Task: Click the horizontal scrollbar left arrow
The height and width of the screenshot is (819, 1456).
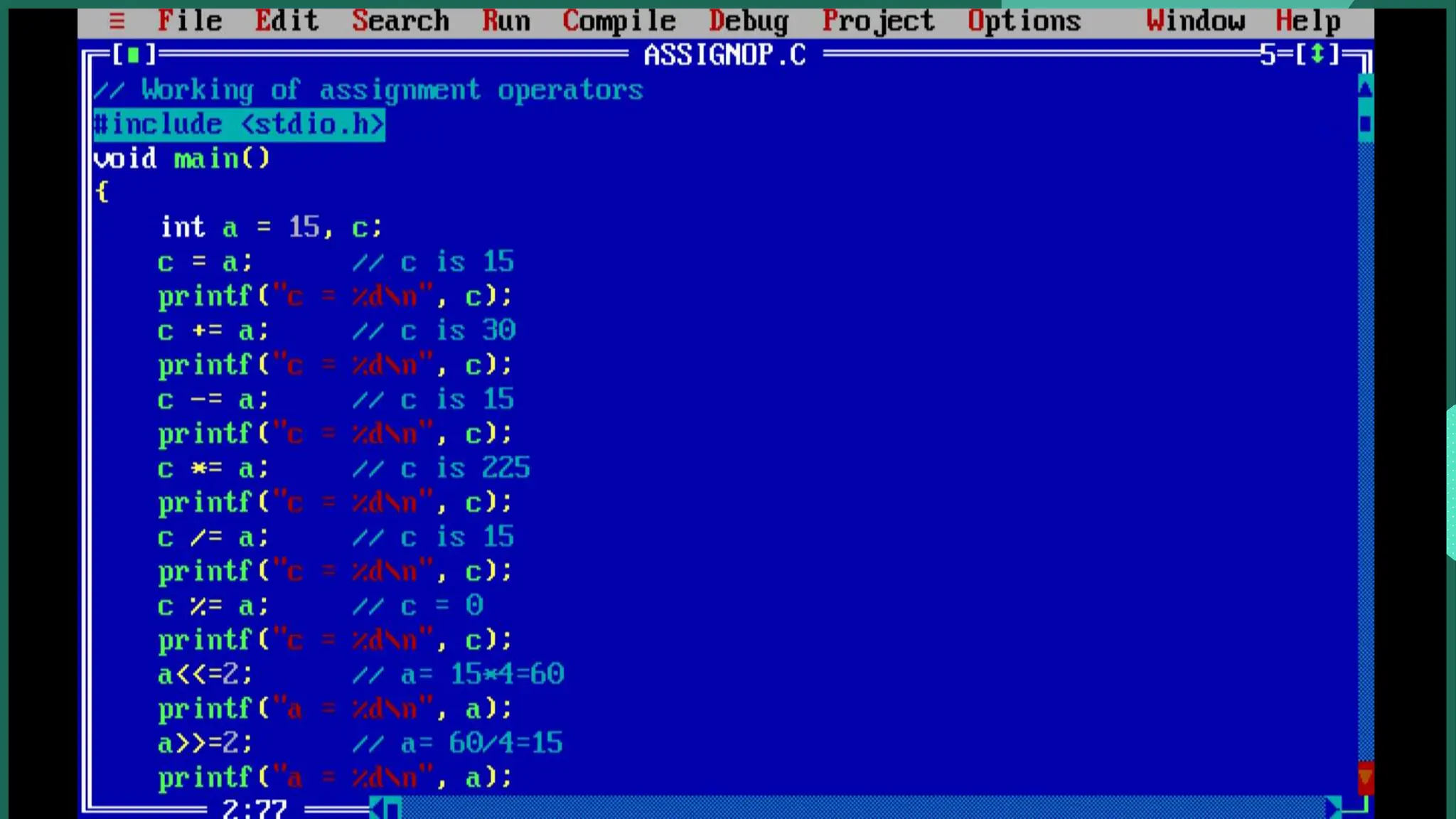Action: point(378,808)
